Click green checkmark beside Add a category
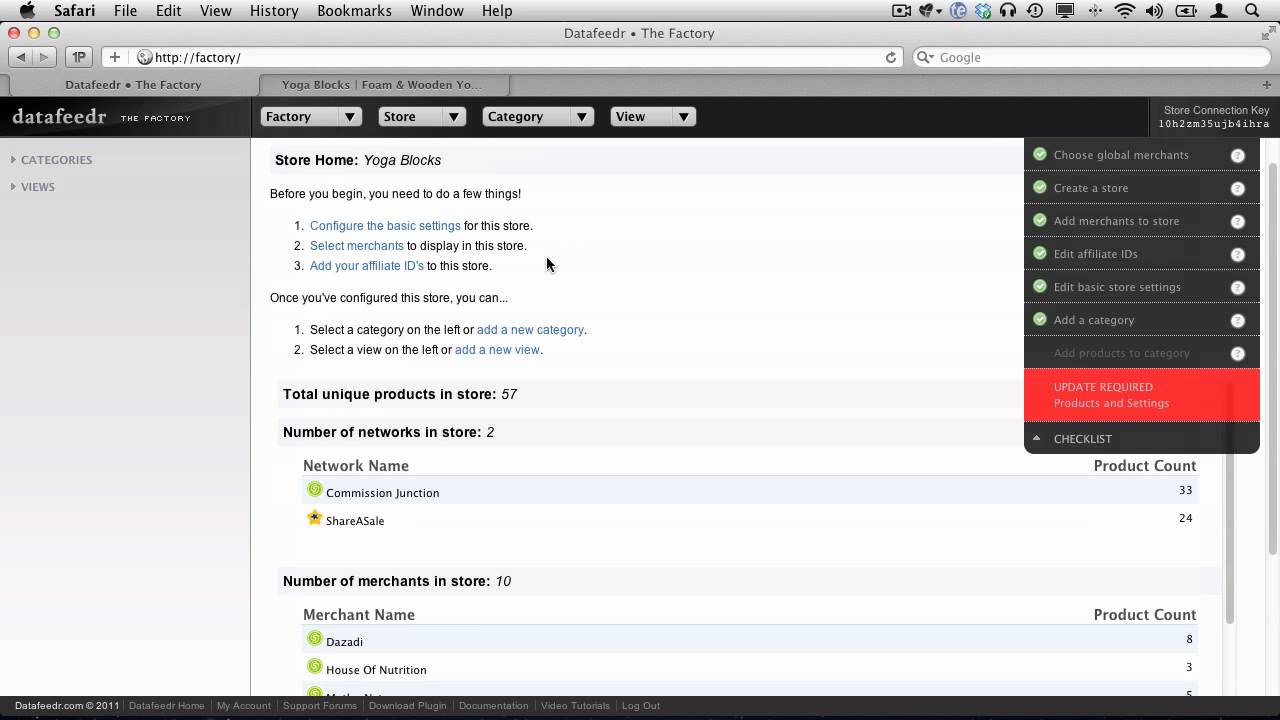The height and width of the screenshot is (720, 1280). [x=1040, y=319]
